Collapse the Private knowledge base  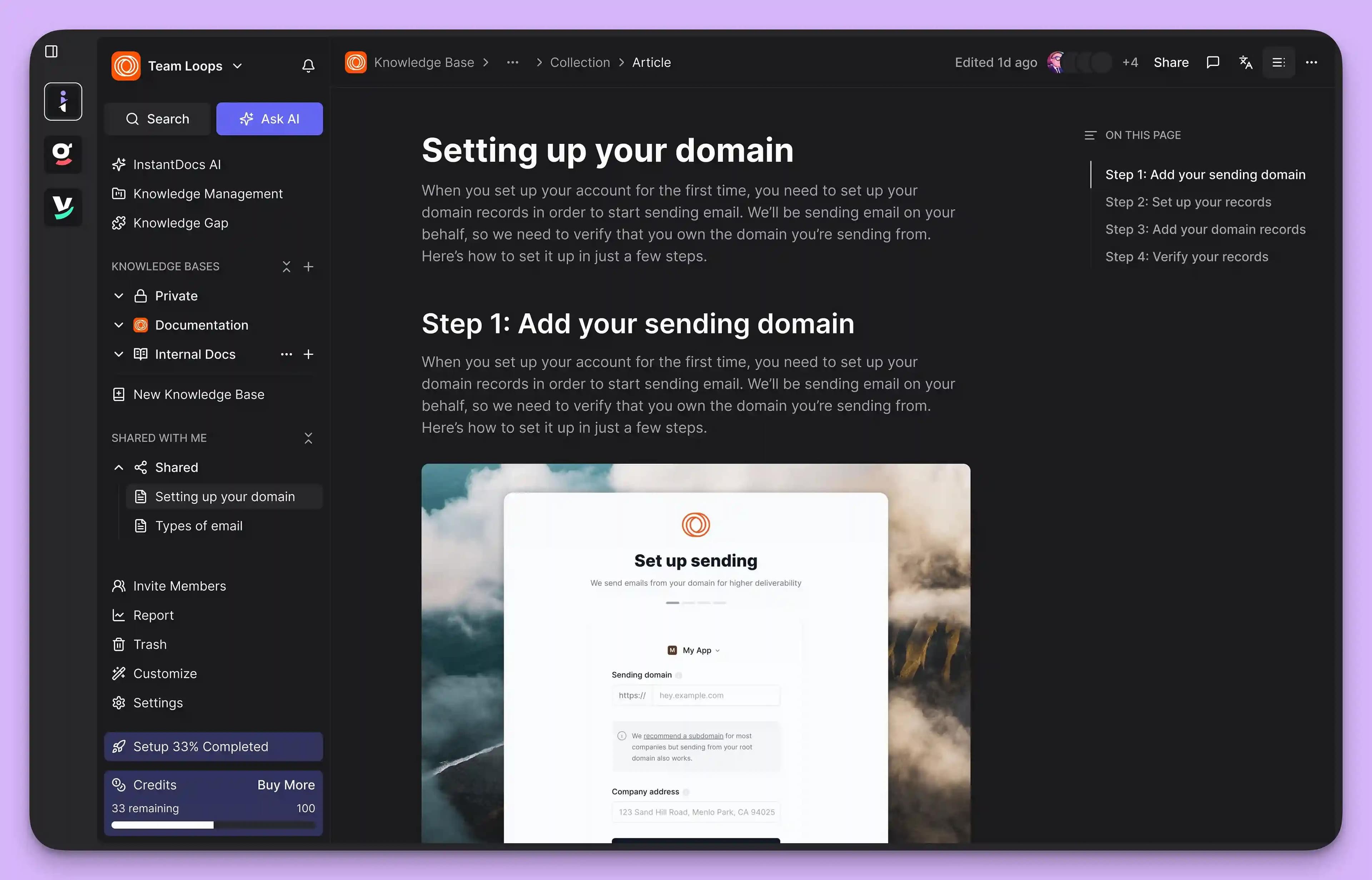pos(118,296)
